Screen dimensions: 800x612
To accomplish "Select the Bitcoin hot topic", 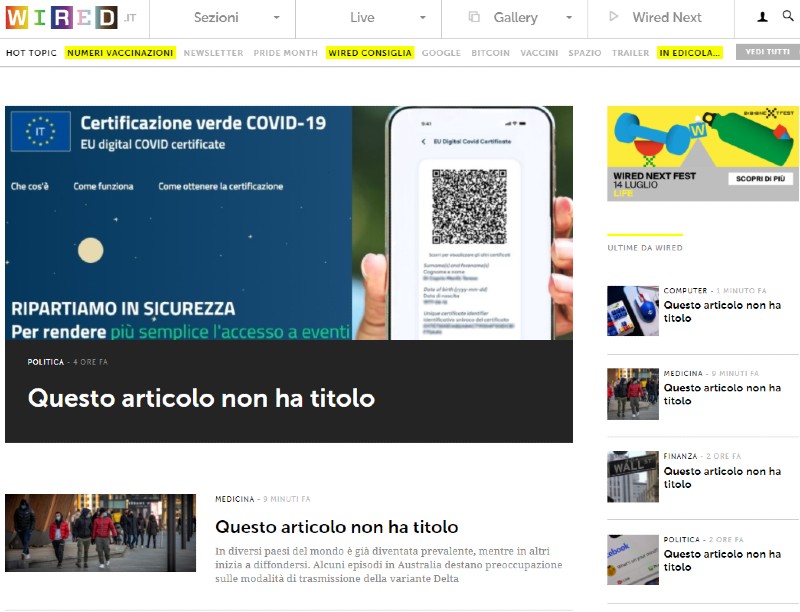I will click(490, 53).
